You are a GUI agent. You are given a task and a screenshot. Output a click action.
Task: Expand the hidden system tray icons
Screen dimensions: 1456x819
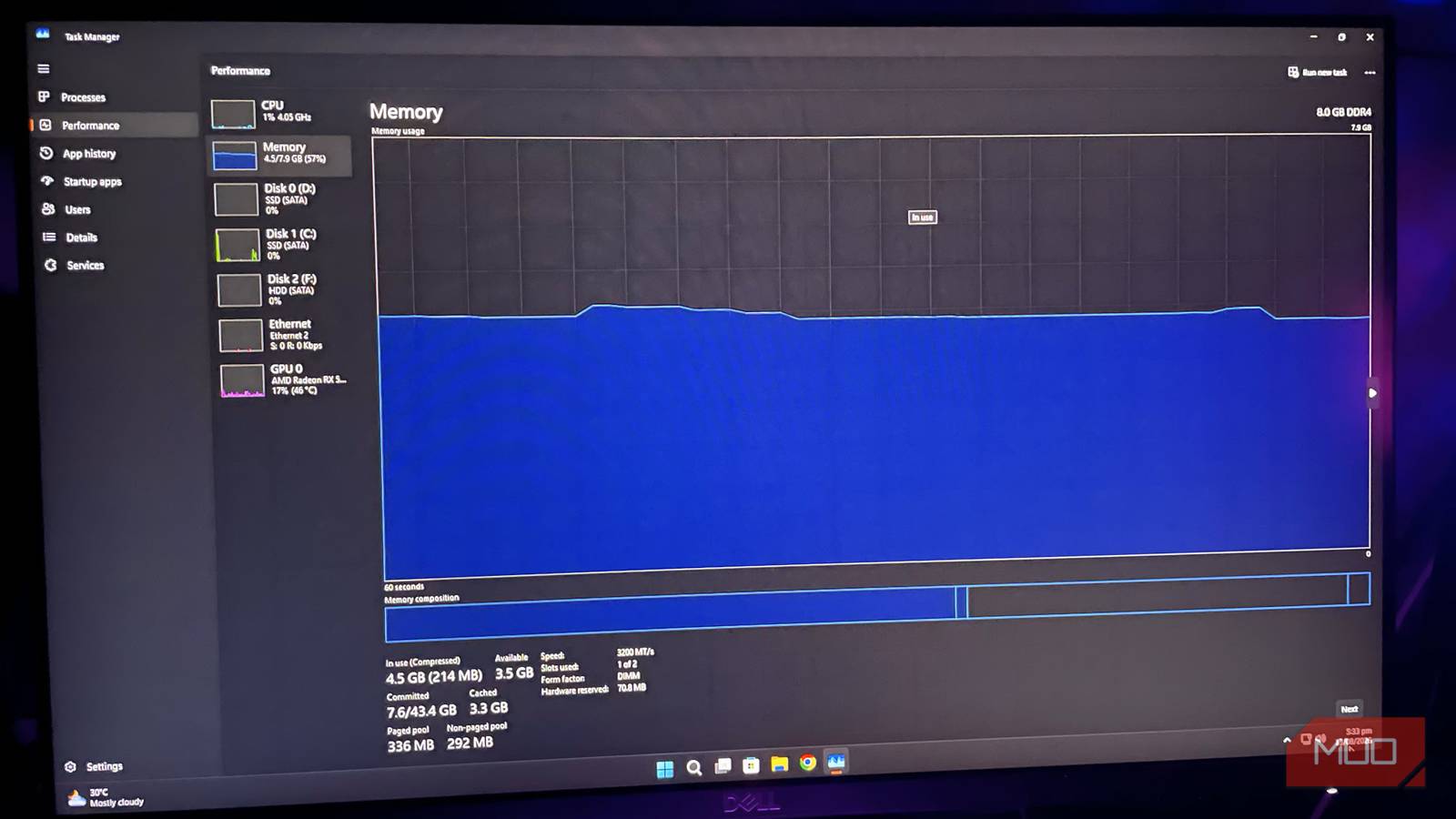tap(1287, 741)
